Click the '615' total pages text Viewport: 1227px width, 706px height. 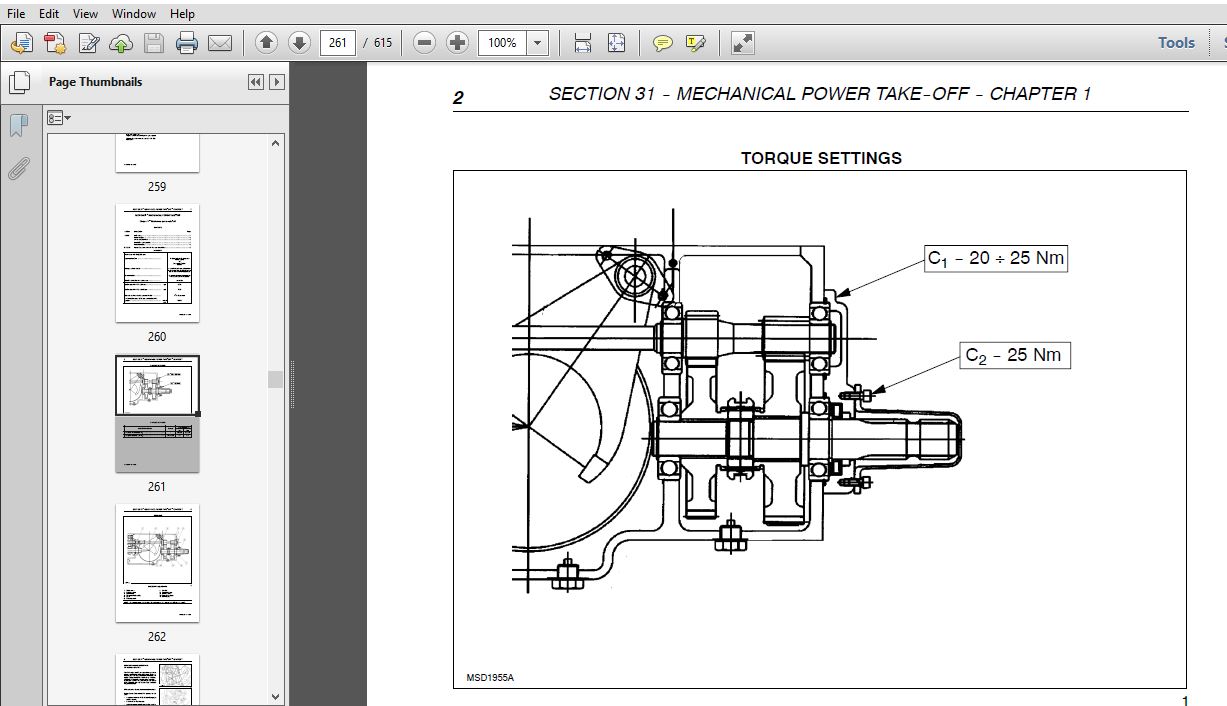click(x=383, y=43)
